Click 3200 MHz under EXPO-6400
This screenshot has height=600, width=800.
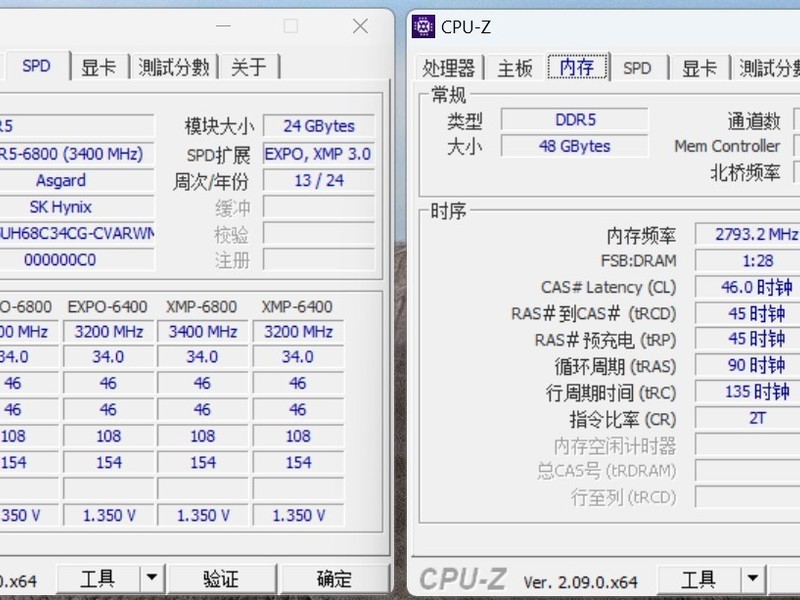point(109,332)
